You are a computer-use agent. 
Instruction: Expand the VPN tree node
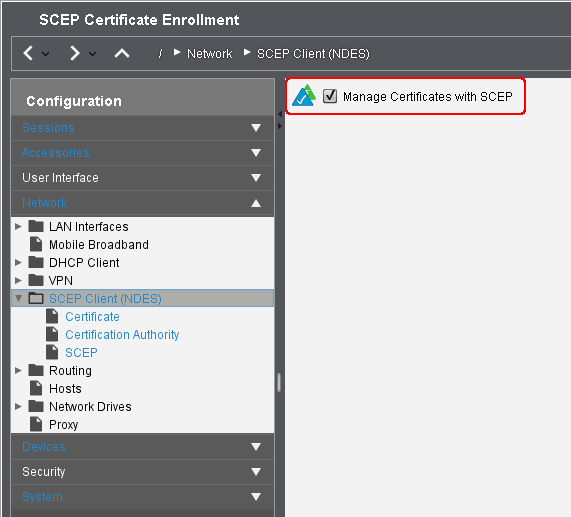tap(18, 280)
